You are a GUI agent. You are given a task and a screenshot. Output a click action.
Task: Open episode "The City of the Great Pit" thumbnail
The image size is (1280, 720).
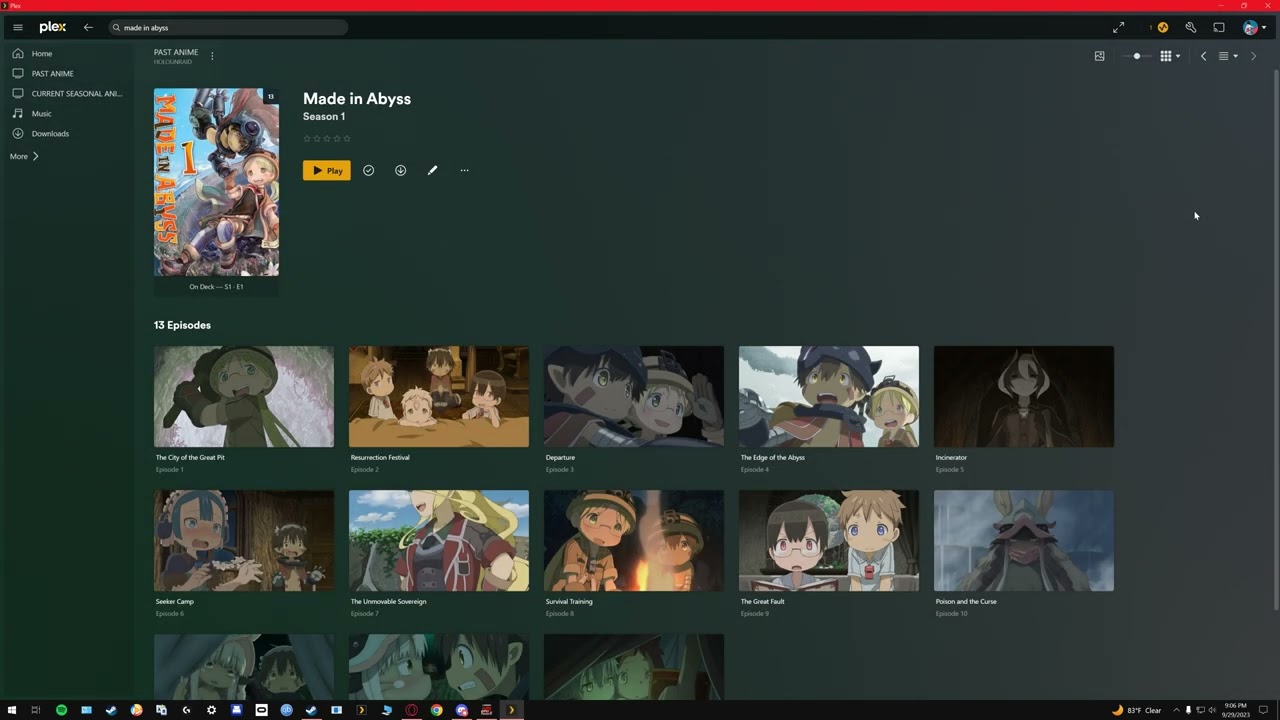(x=244, y=396)
